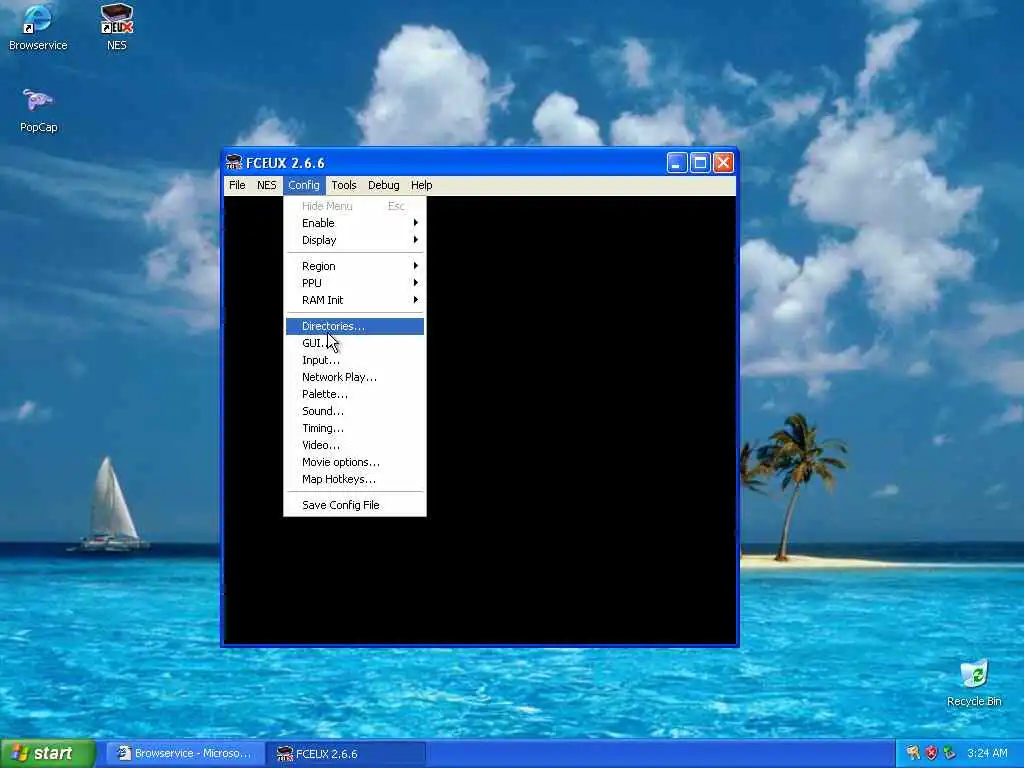Viewport: 1024px width, 768px height.
Task: Click the Browservice taskbar button
Action: click(x=185, y=753)
